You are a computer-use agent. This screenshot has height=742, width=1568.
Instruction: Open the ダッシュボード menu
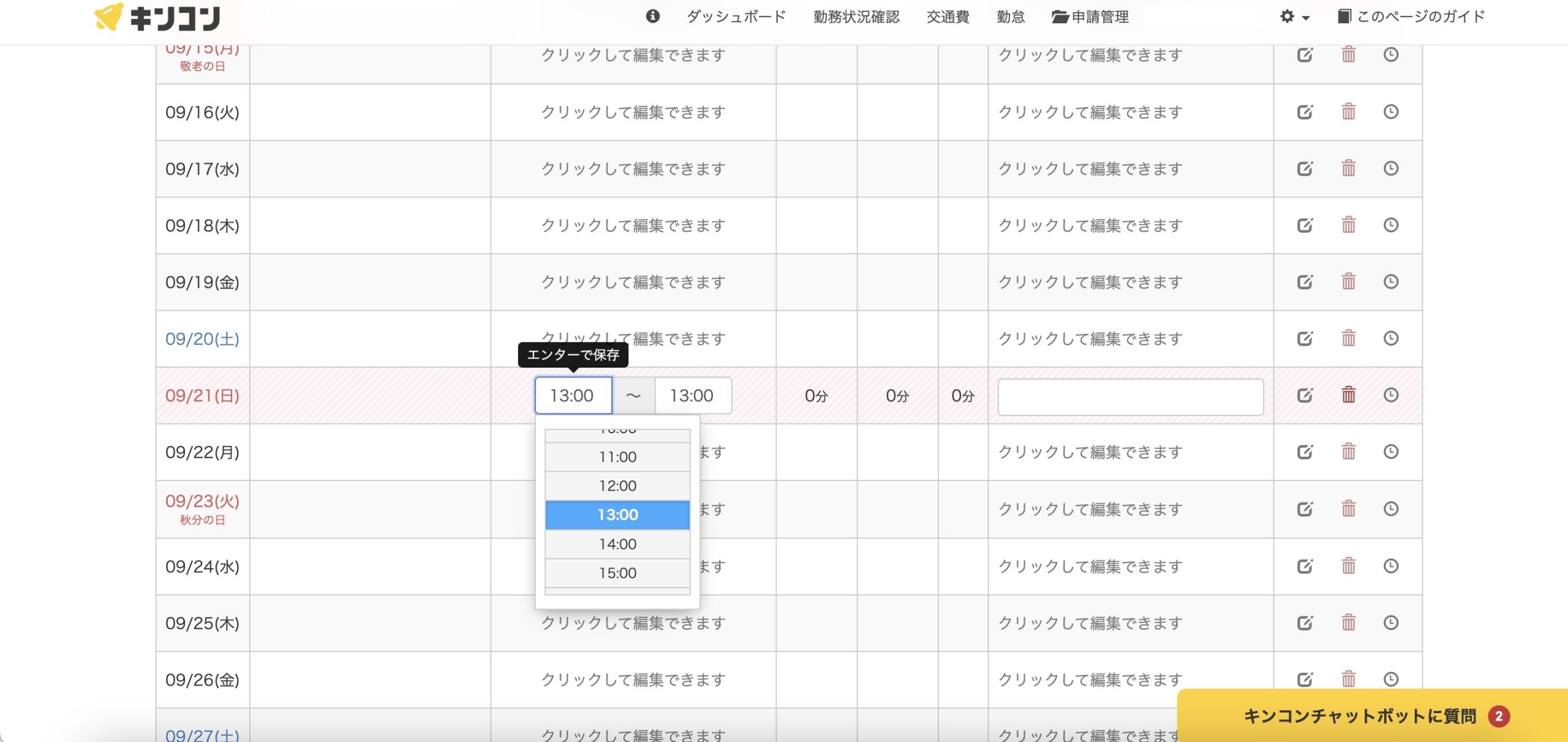pyautogui.click(x=736, y=17)
